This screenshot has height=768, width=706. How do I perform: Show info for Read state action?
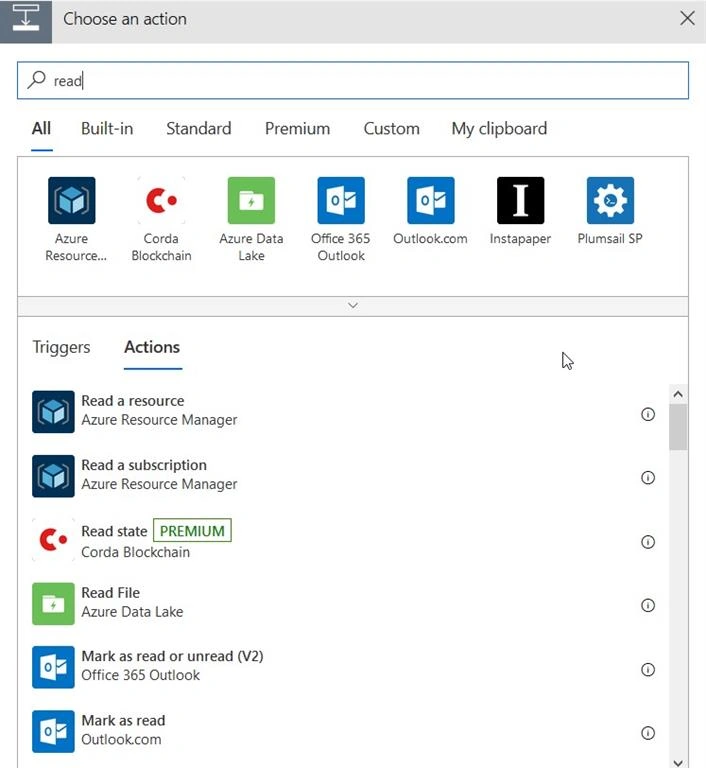pos(648,542)
